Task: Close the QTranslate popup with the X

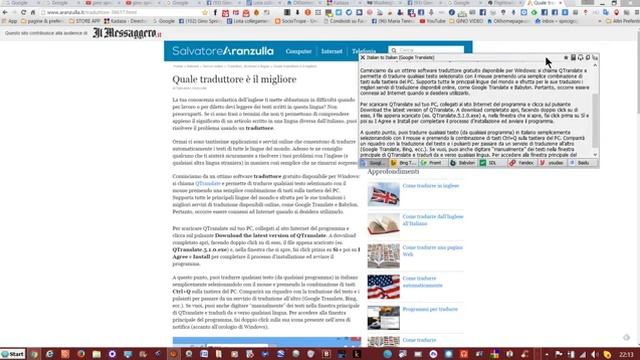Action: [x=362, y=58]
